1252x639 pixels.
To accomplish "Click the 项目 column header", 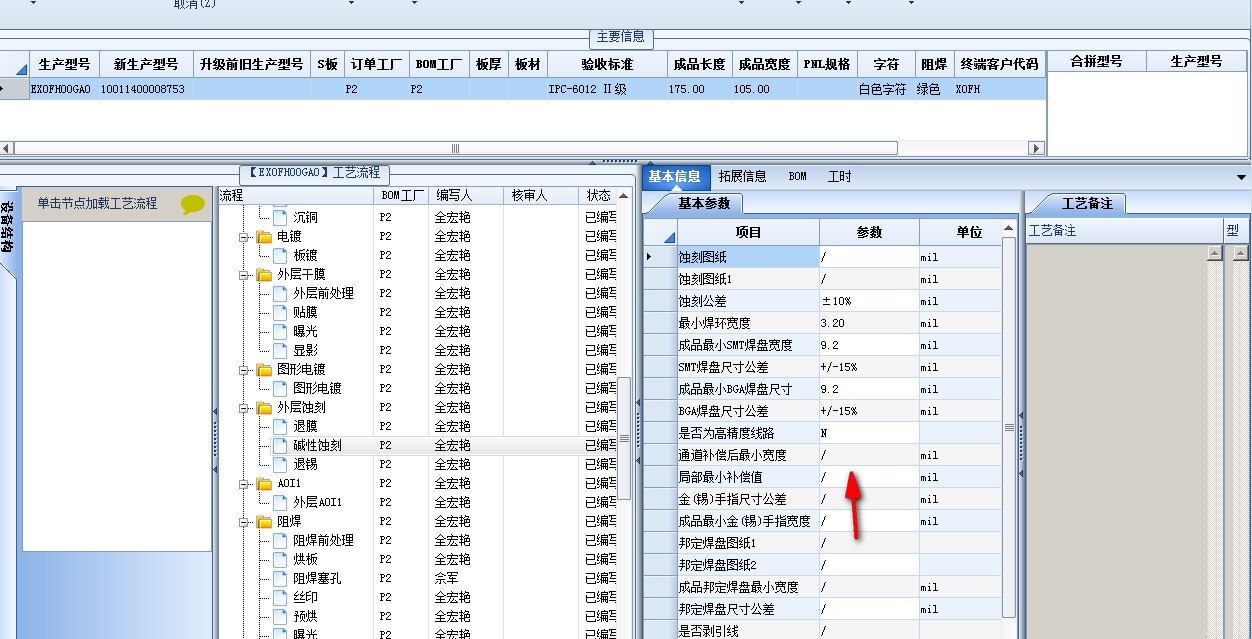I will pyautogui.click(x=748, y=232).
